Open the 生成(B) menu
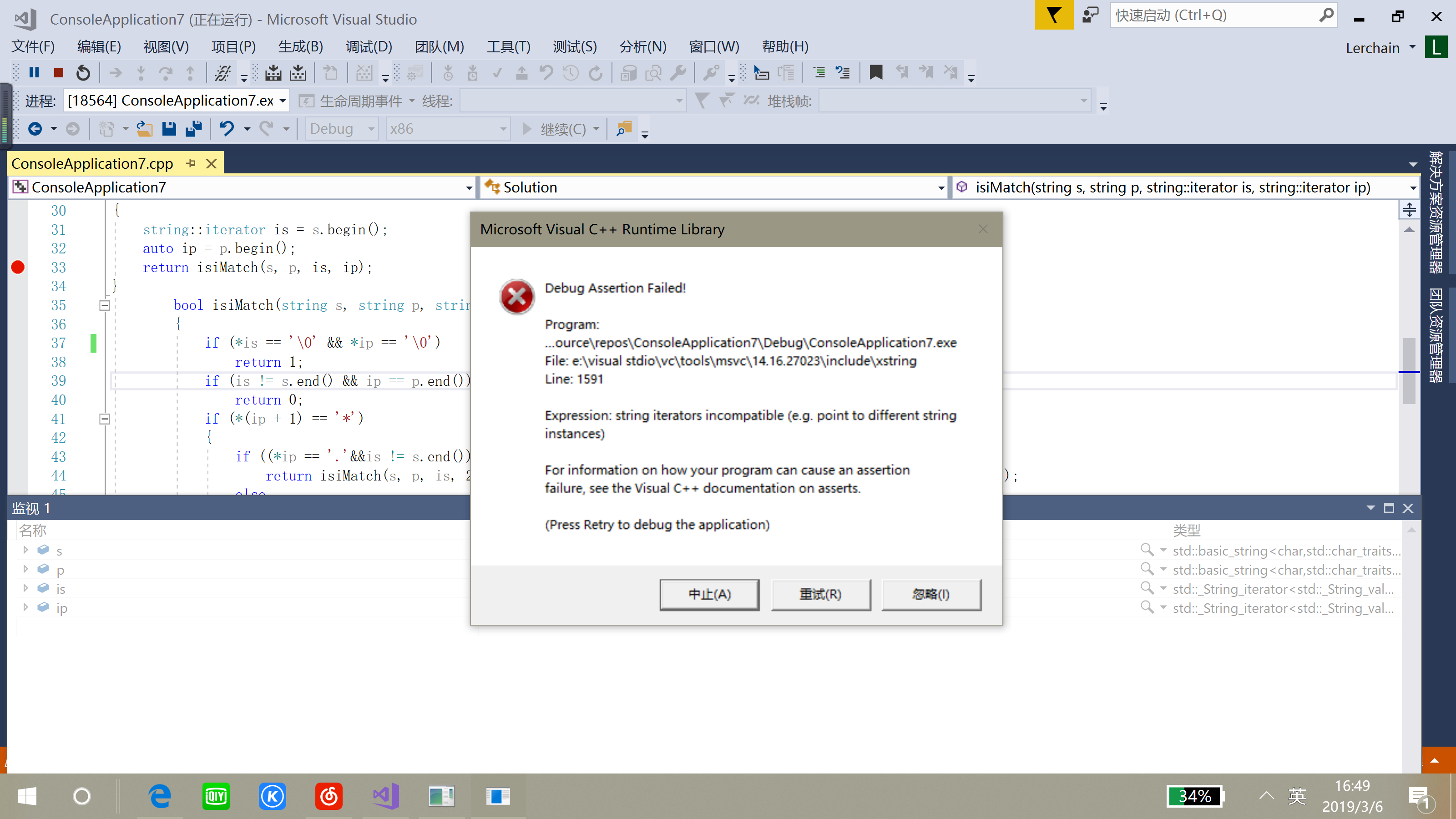The width and height of the screenshot is (1456, 819). [301, 46]
